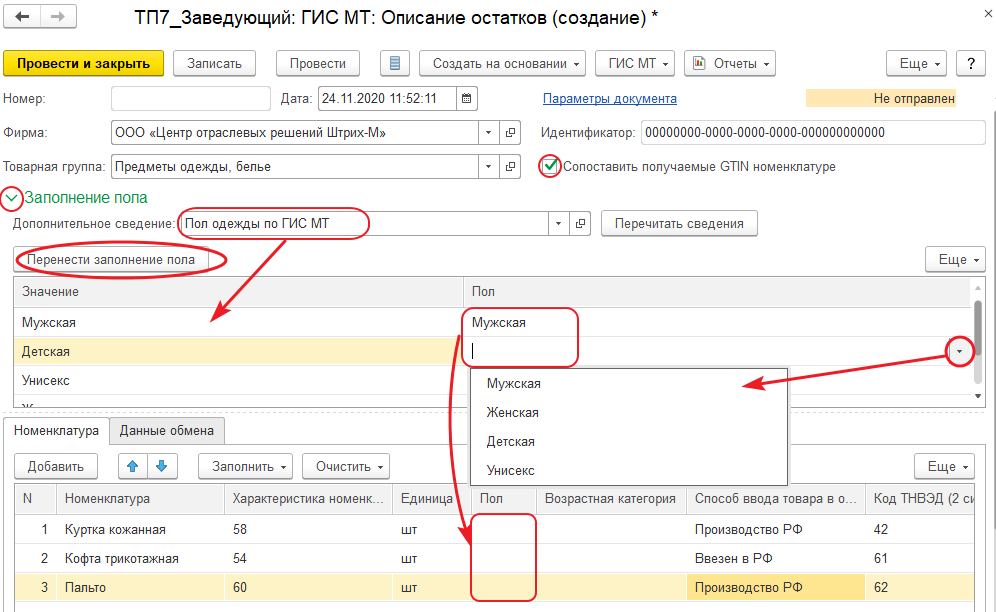Click the help question mark button

tap(971, 64)
